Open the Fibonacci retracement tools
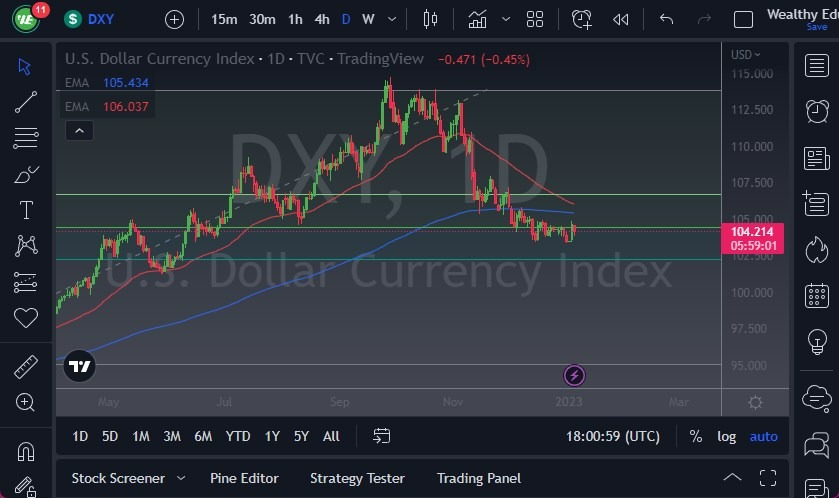Image resolution: width=839 pixels, height=498 pixels. tap(26, 137)
